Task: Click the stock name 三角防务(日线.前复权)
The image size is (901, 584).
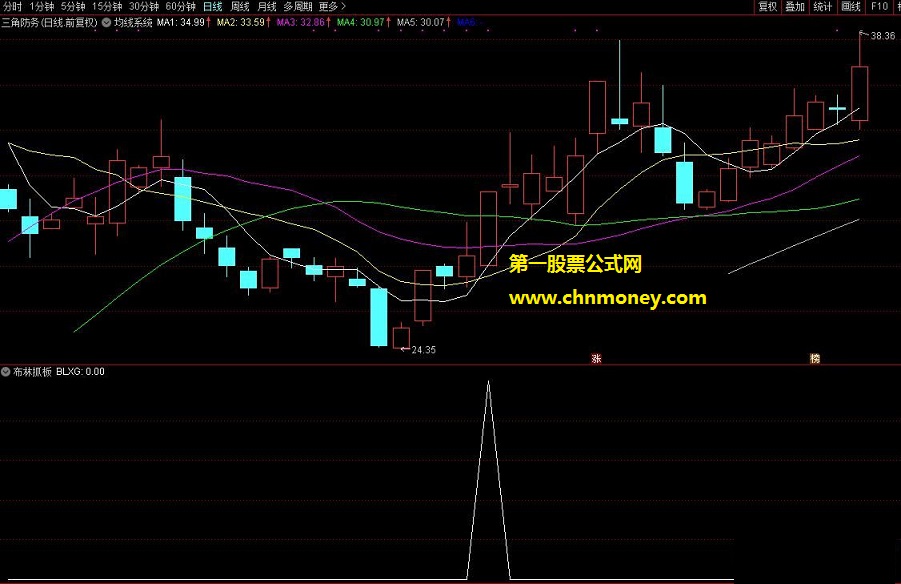Action: [49, 22]
